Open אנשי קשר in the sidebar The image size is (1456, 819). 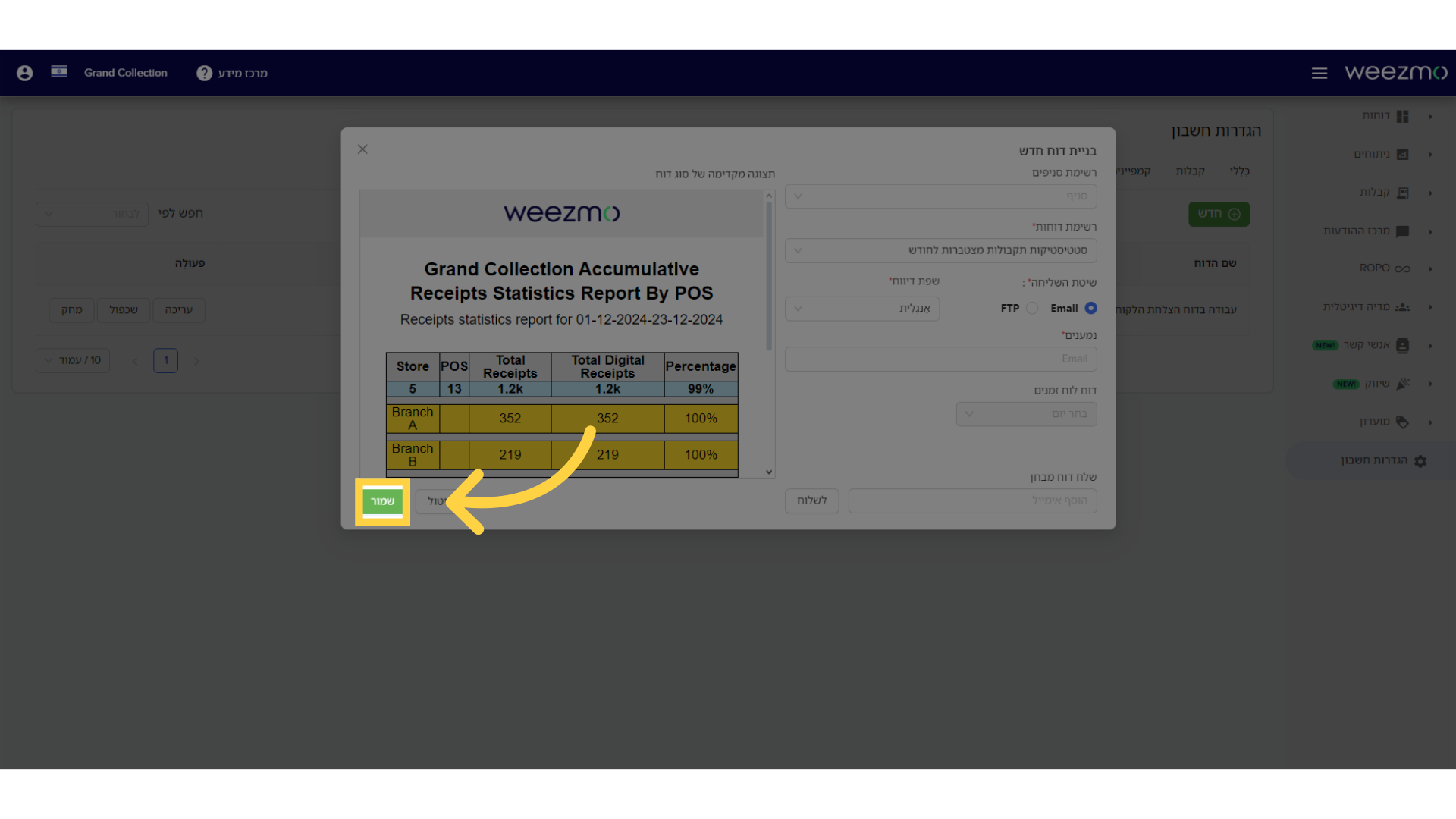[x=1367, y=345]
